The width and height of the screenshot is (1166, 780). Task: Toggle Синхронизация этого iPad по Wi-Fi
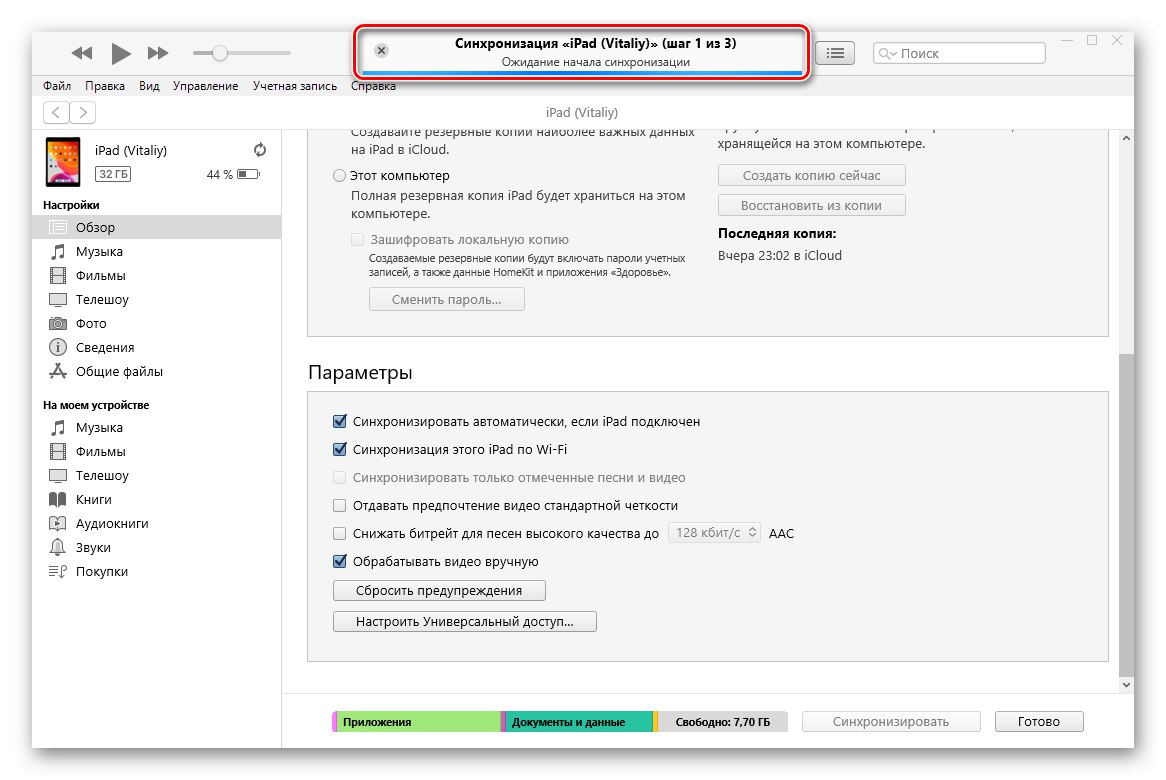coord(340,449)
